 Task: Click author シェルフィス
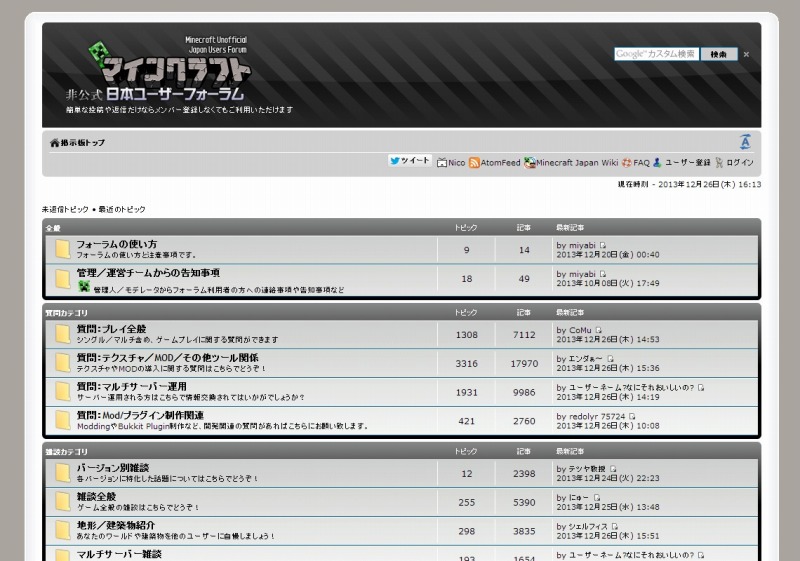pyautogui.click(x=588, y=526)
